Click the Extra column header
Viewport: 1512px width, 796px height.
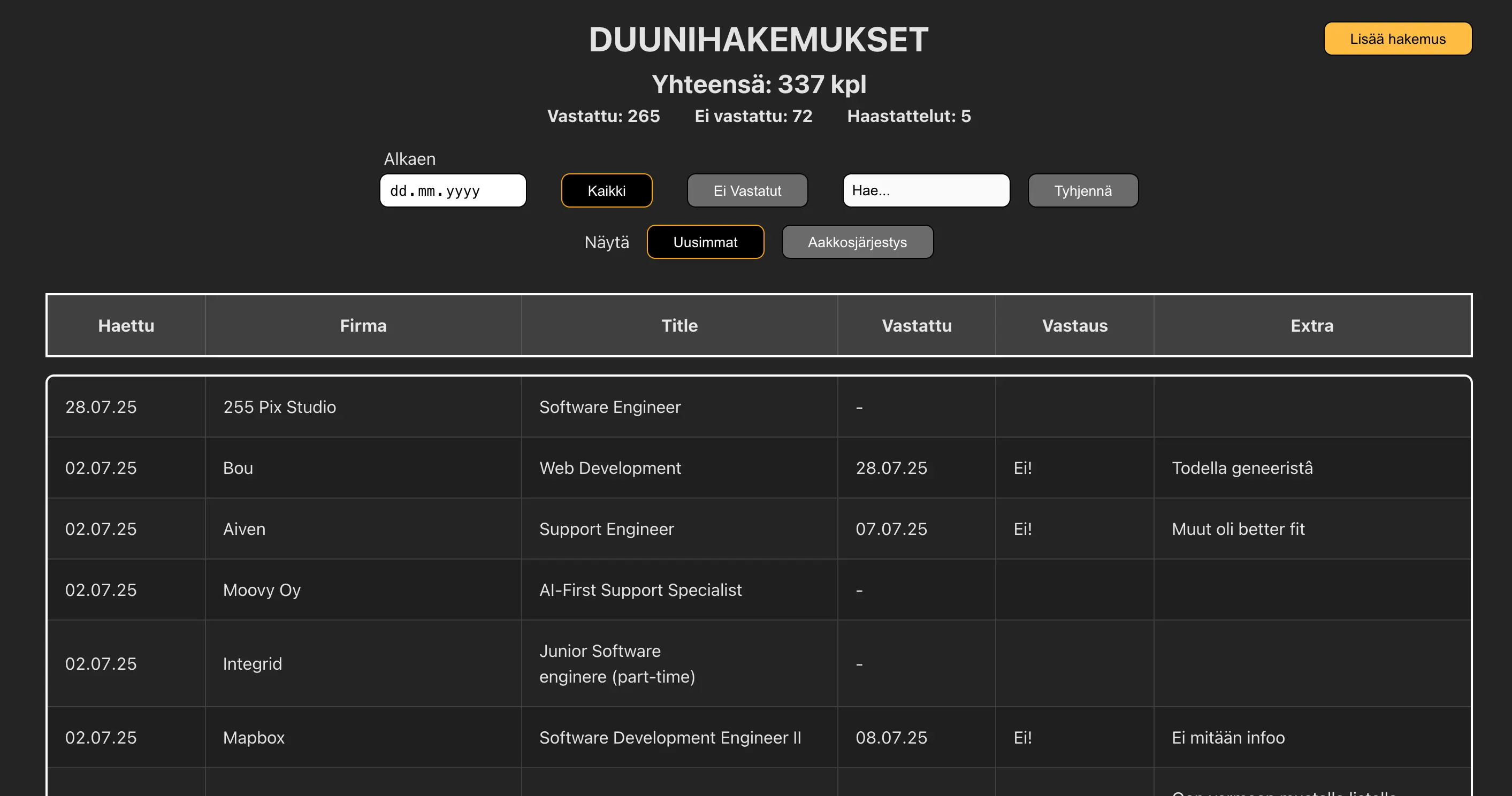tap(1312, 325)
